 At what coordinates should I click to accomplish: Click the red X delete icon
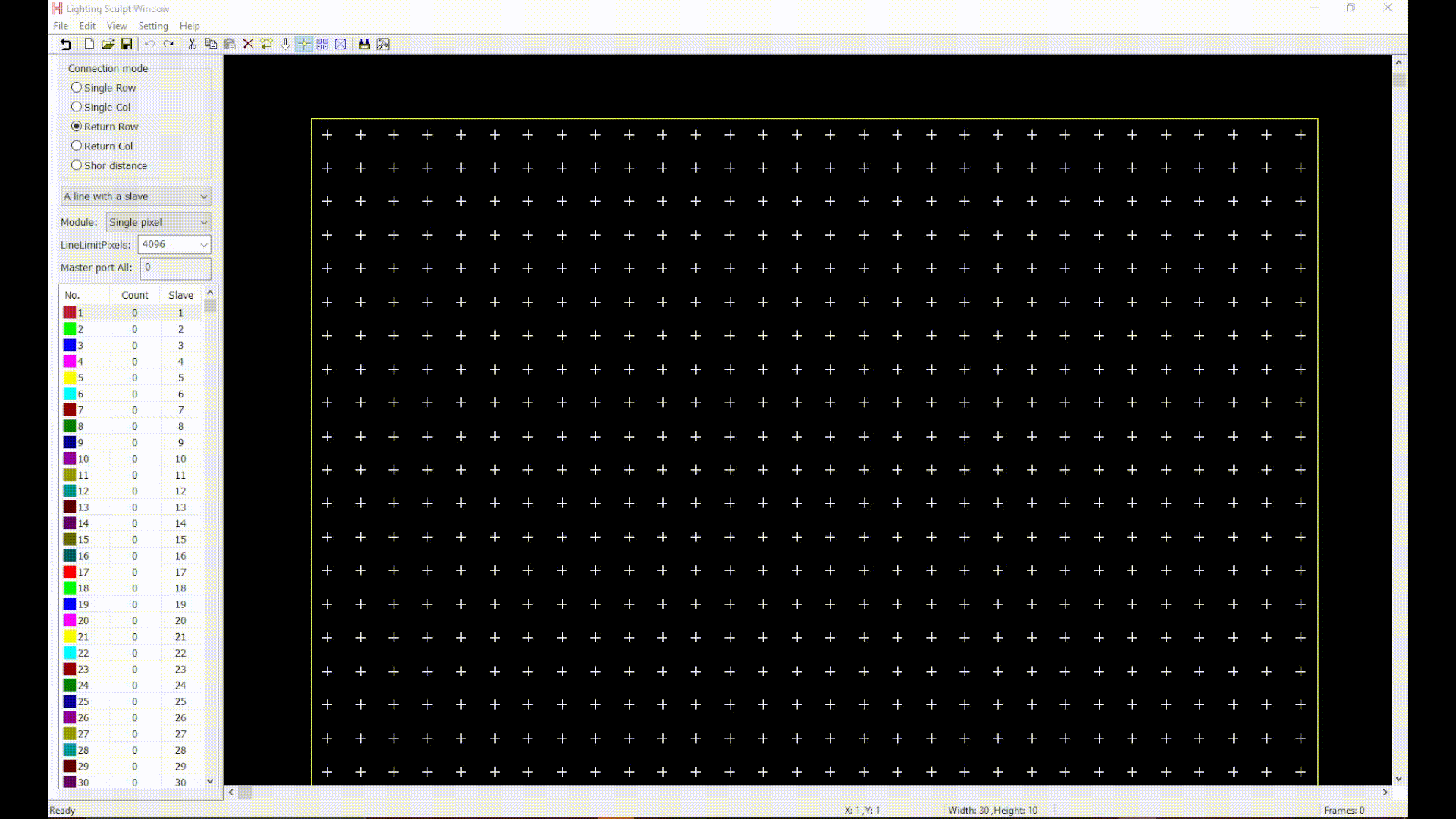pos(248,44)
